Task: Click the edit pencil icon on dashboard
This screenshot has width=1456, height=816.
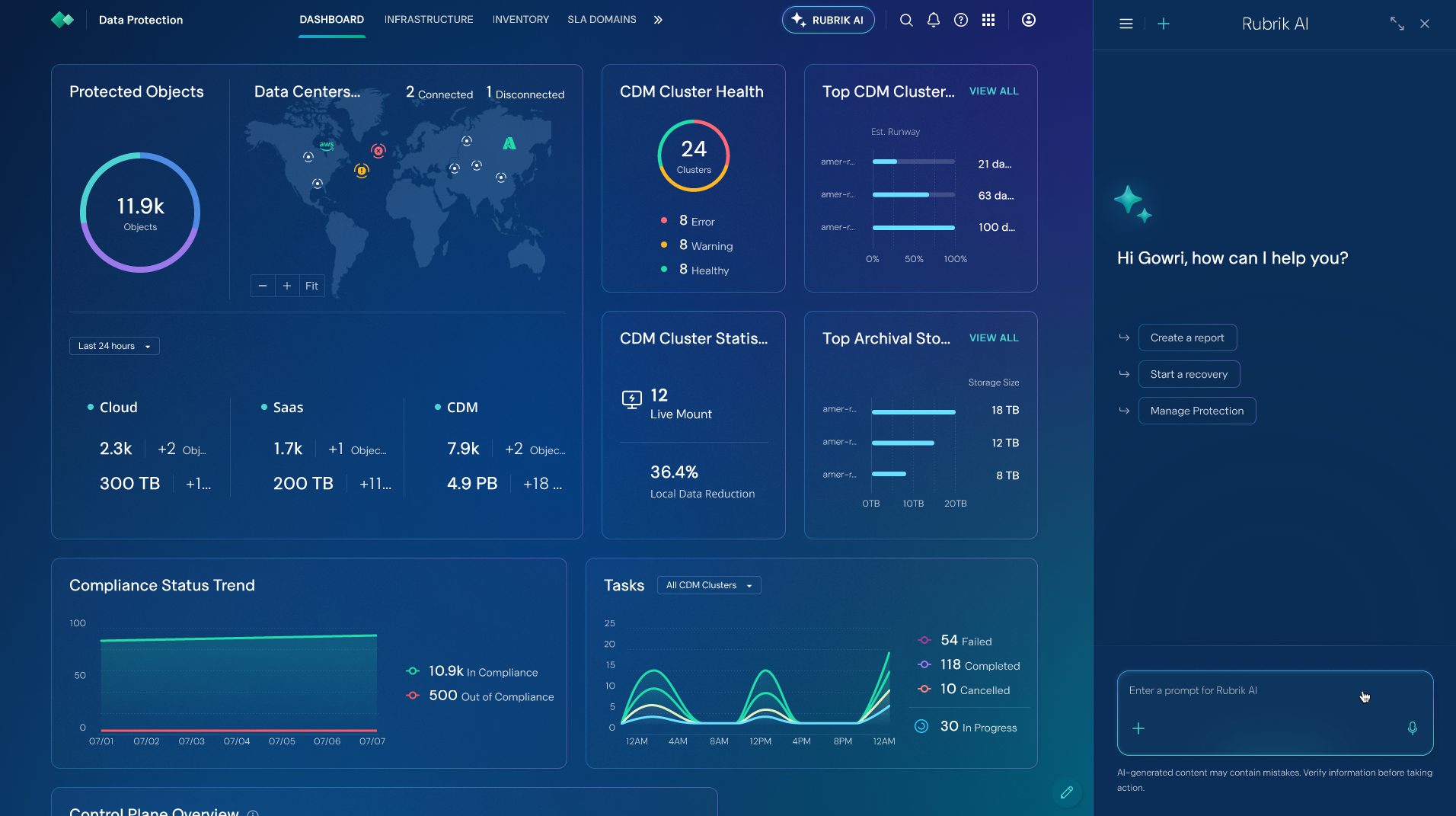Action: (x=1067, y=792)
